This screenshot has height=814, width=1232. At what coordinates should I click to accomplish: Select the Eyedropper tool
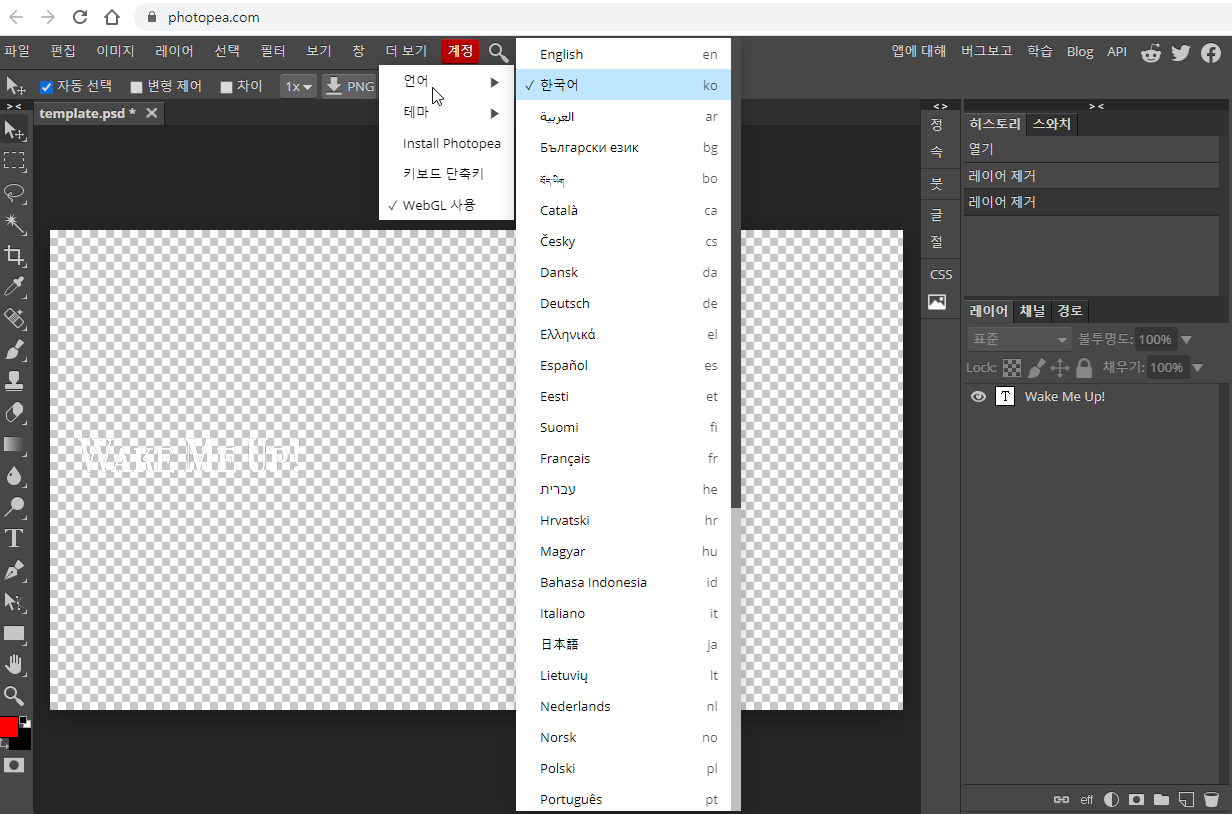tap(14, 287)
